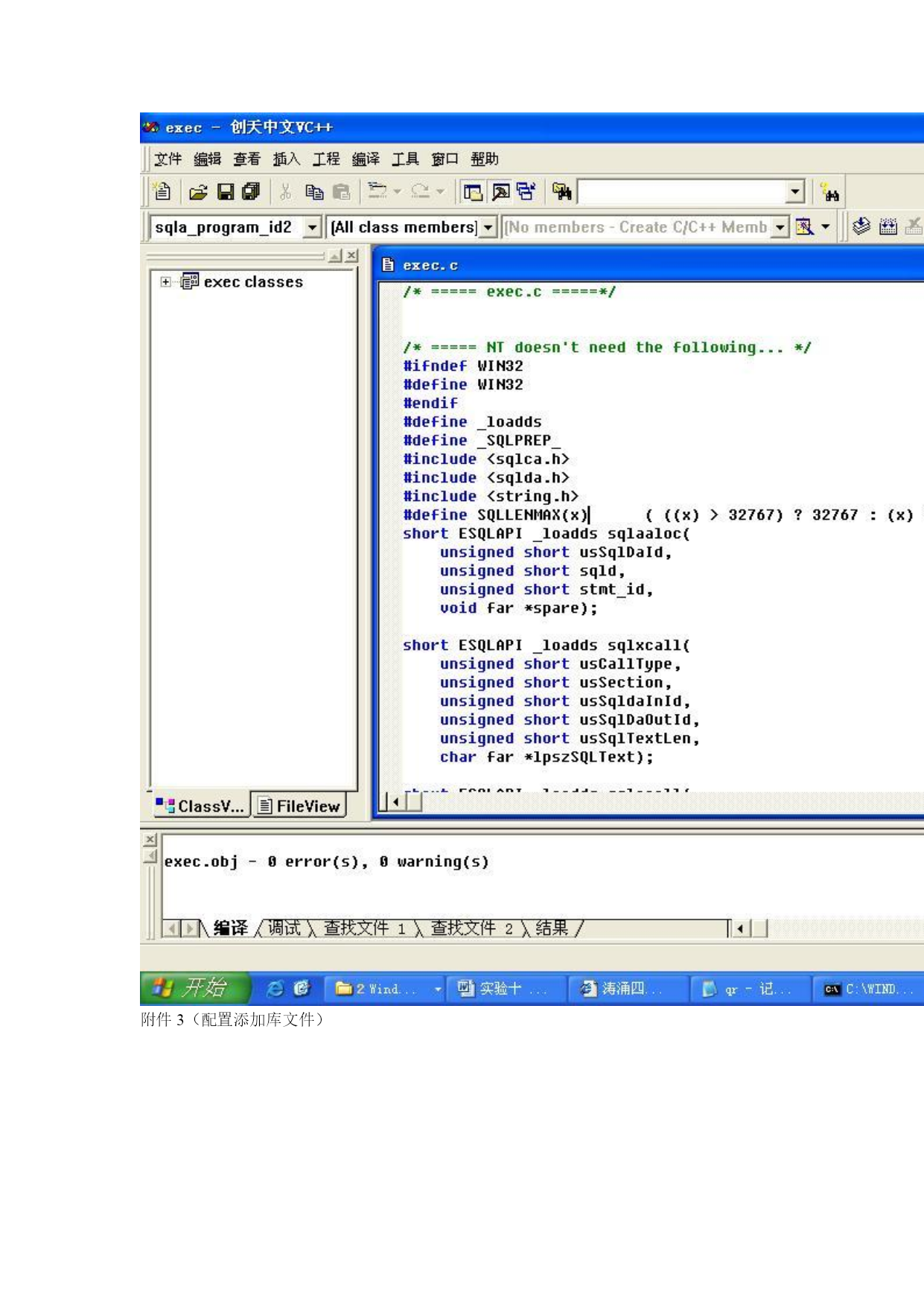Open the All class members filter dropdown
The height and width of the screenshot is (1306, 924).
coord(488,227)
